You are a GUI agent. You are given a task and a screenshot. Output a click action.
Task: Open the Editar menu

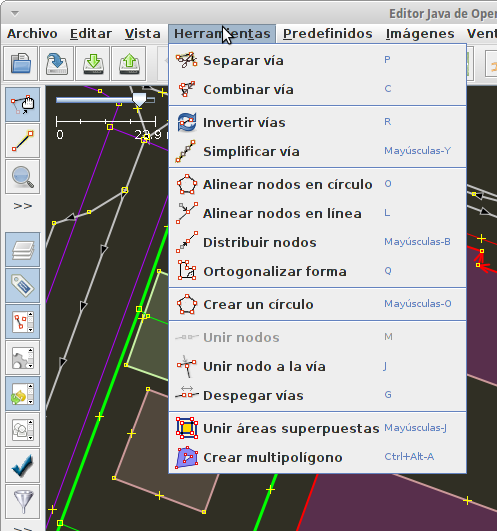click(x=91, y=34)
